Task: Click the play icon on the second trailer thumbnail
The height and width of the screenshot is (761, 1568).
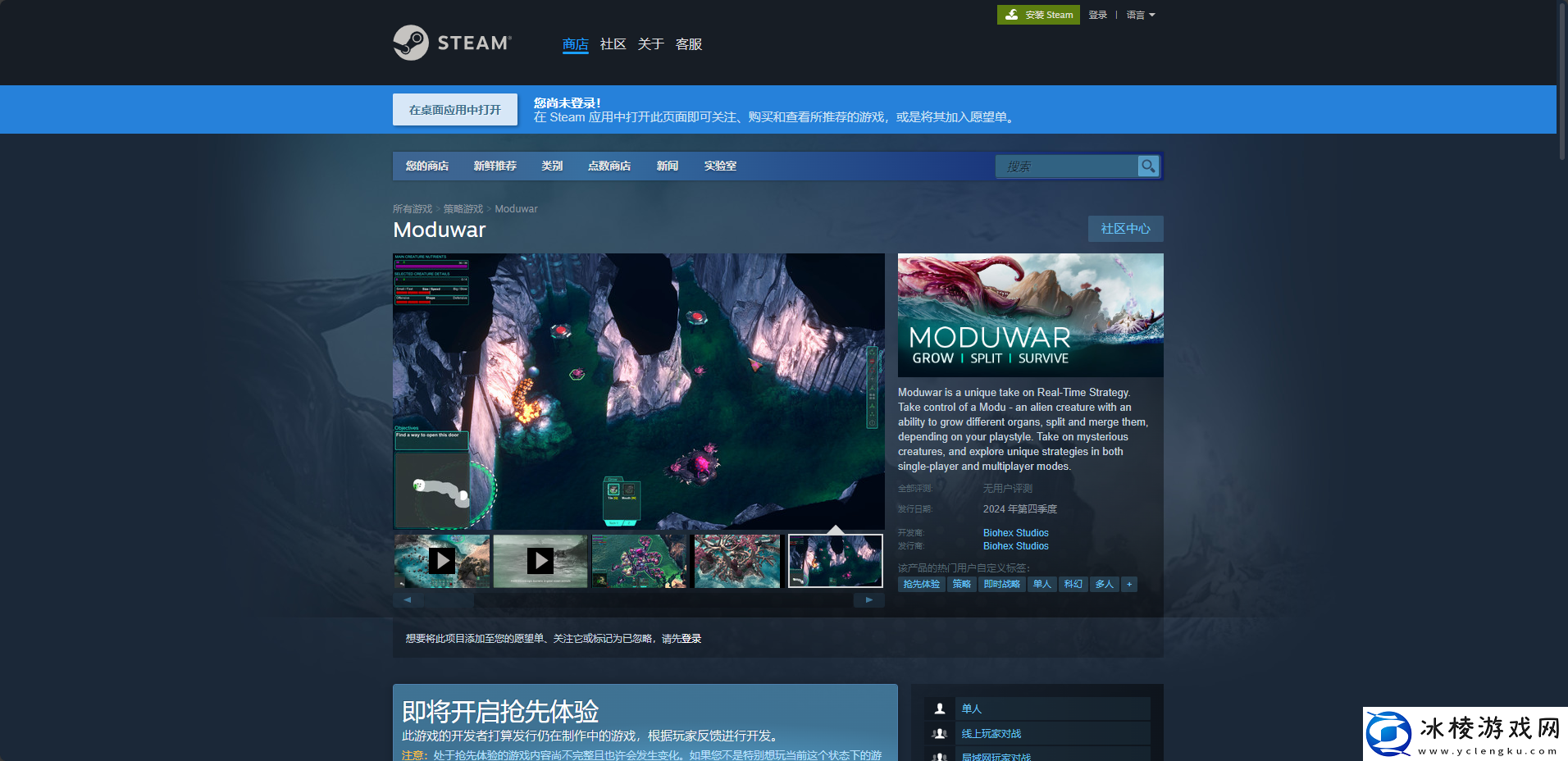Action: [540, 561]
